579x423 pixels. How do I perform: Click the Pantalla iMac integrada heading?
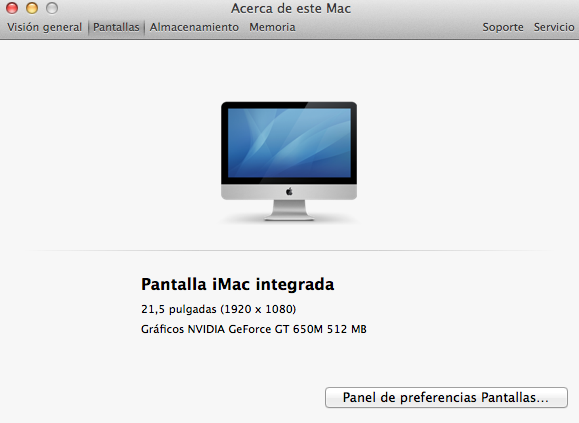click(x=237, y=285)
